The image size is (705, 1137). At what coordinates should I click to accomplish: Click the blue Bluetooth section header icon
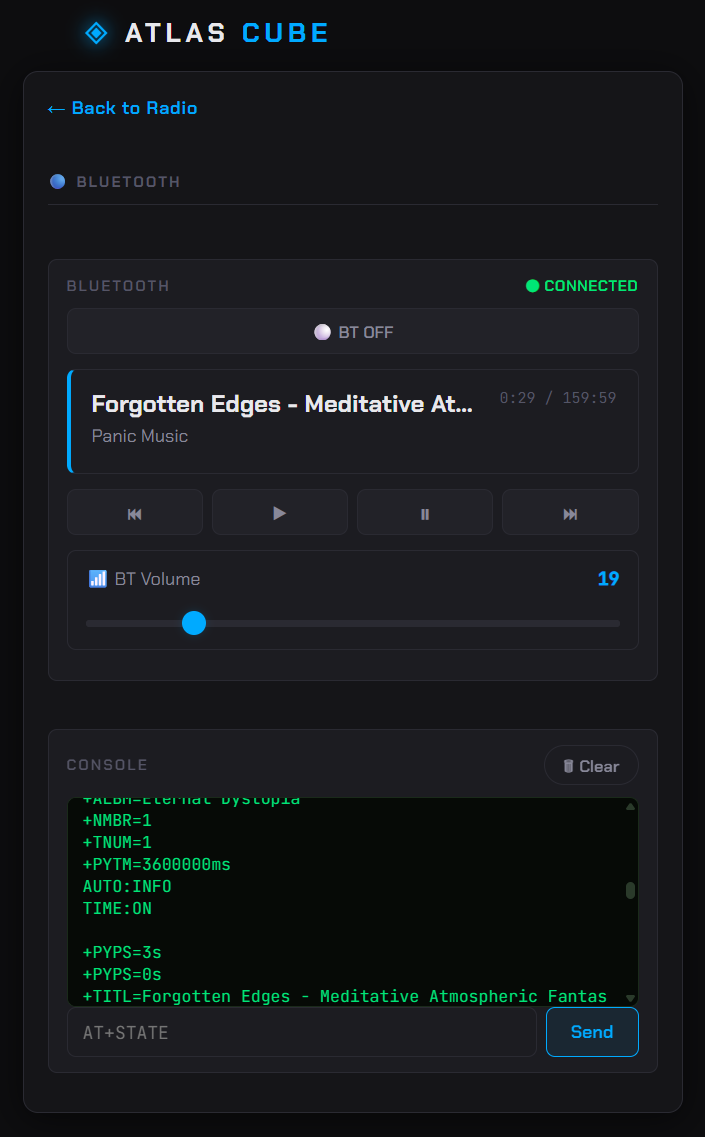click(57, 181)
